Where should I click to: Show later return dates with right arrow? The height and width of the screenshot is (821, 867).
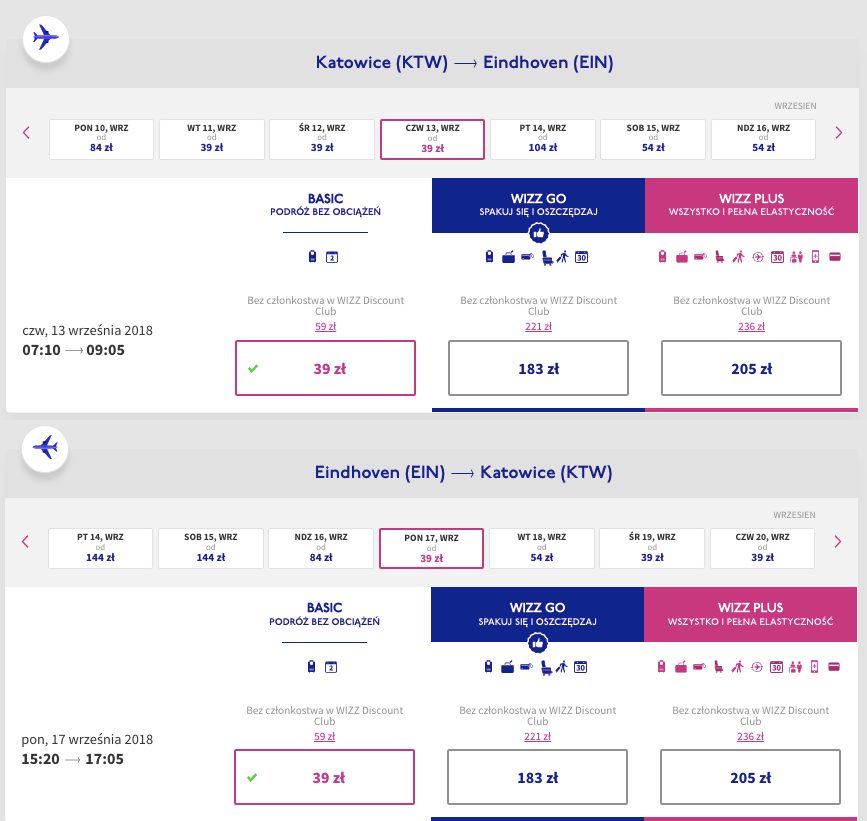click(x=838, y=541)
